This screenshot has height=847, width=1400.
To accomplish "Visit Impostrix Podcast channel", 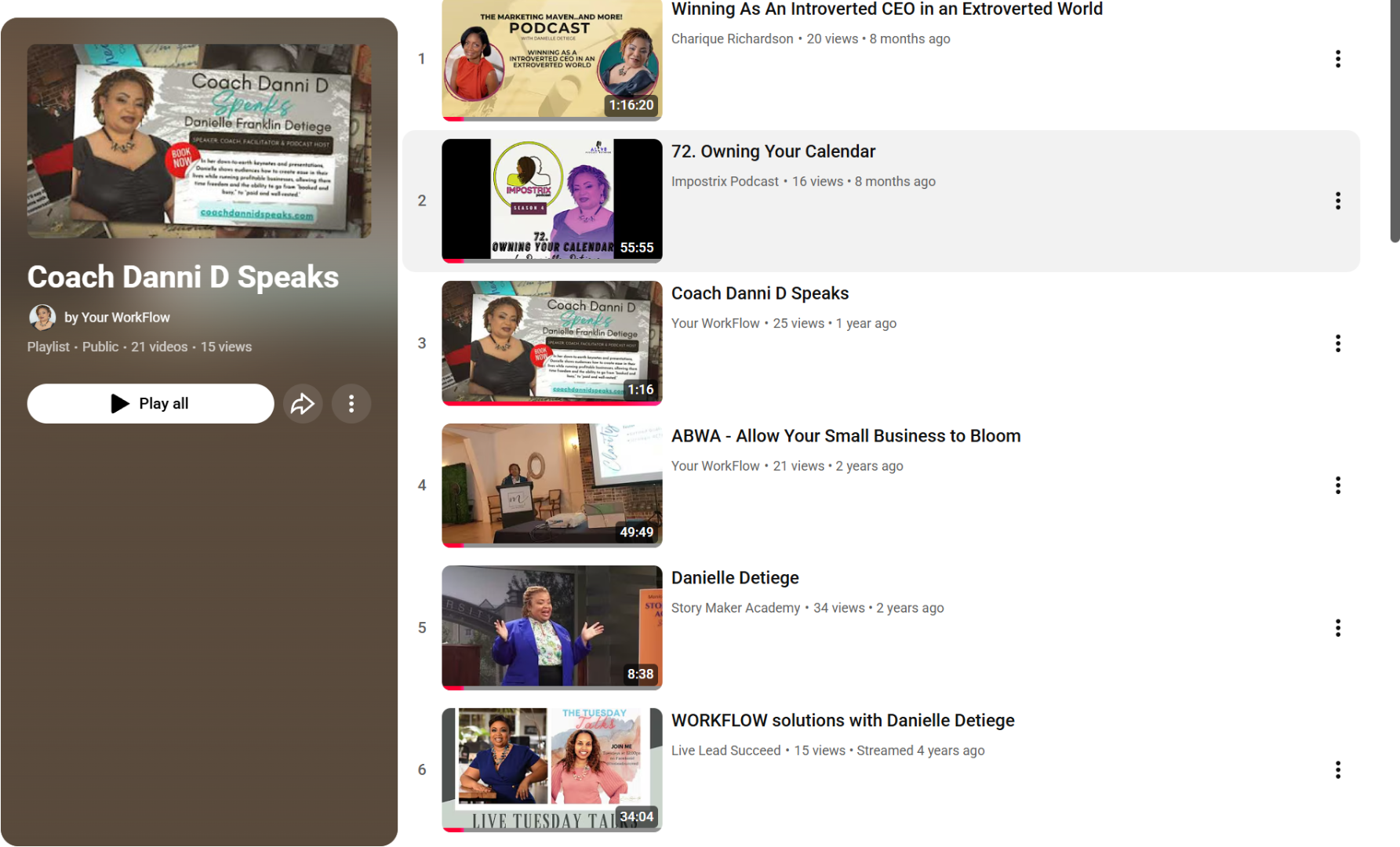I will 725,182.
